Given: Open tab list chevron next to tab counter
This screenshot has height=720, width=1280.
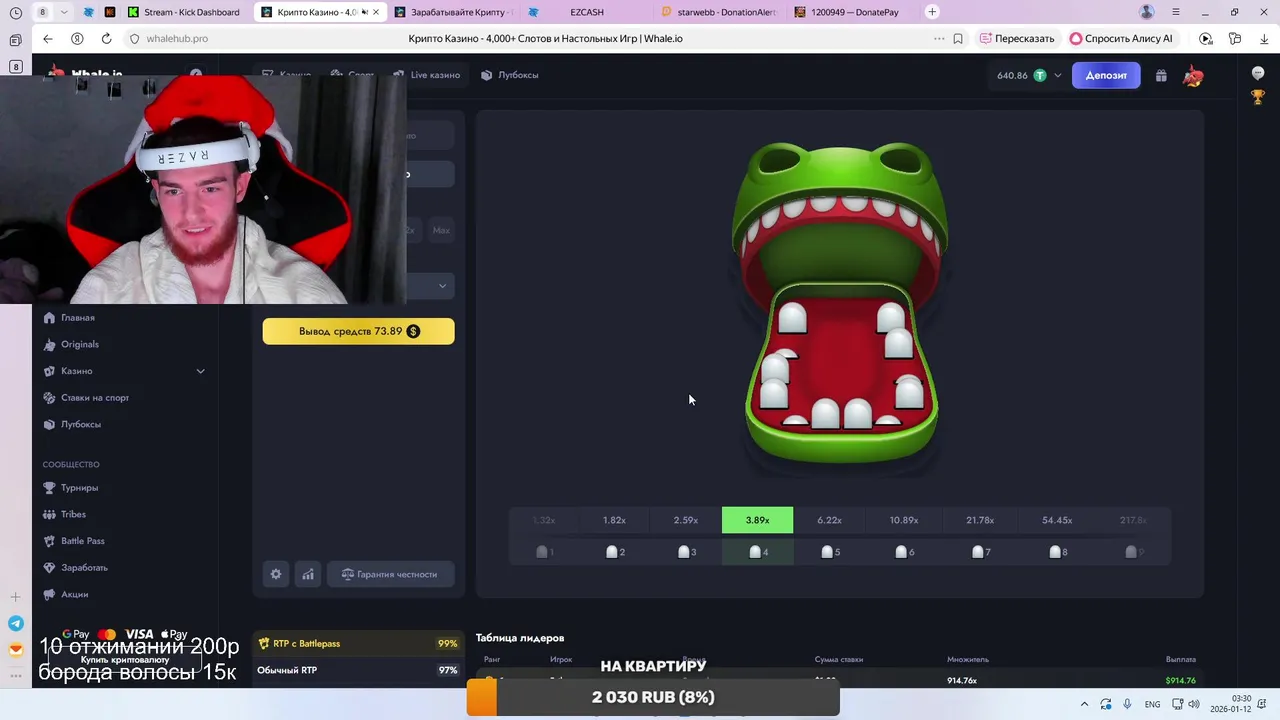Looking at the screenshot, I should (x=65, y=12).
